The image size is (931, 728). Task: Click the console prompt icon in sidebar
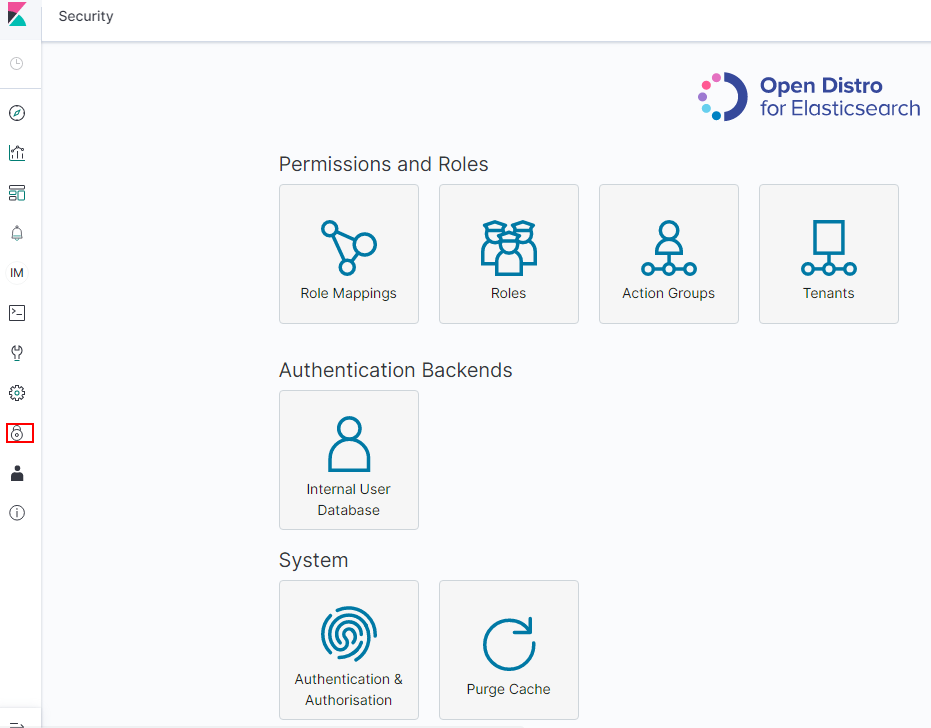(17, 313)
